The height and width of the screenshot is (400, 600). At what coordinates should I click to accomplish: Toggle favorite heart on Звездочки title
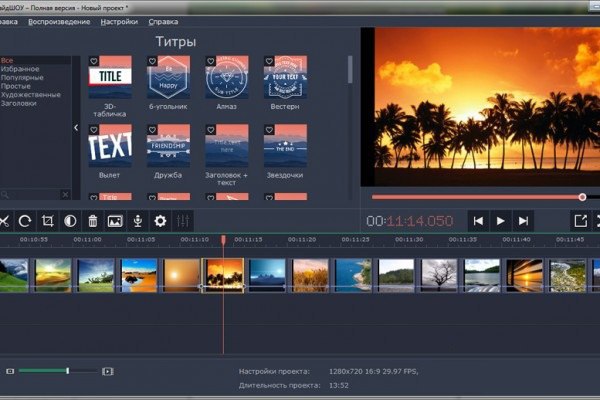[x=269, y=130]
